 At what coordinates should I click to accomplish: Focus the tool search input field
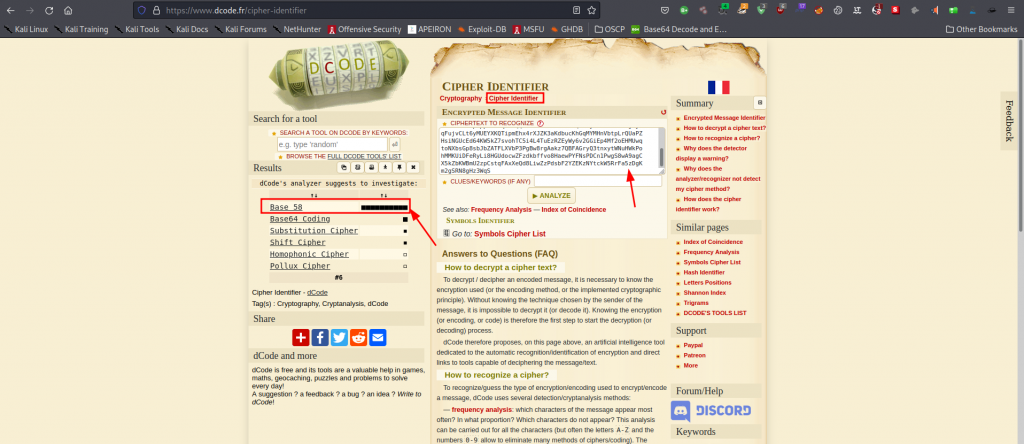coord(332,144)
